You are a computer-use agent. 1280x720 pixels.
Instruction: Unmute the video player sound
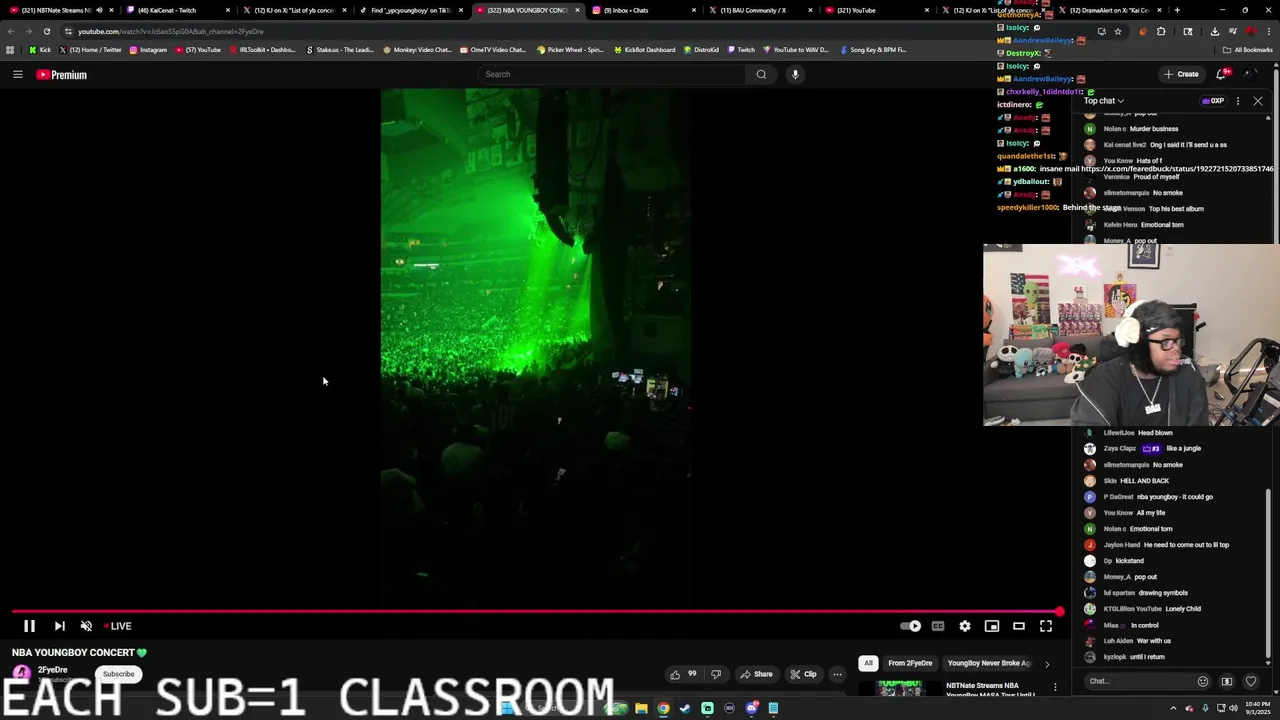pyautogui.click(x=86, y=626)
